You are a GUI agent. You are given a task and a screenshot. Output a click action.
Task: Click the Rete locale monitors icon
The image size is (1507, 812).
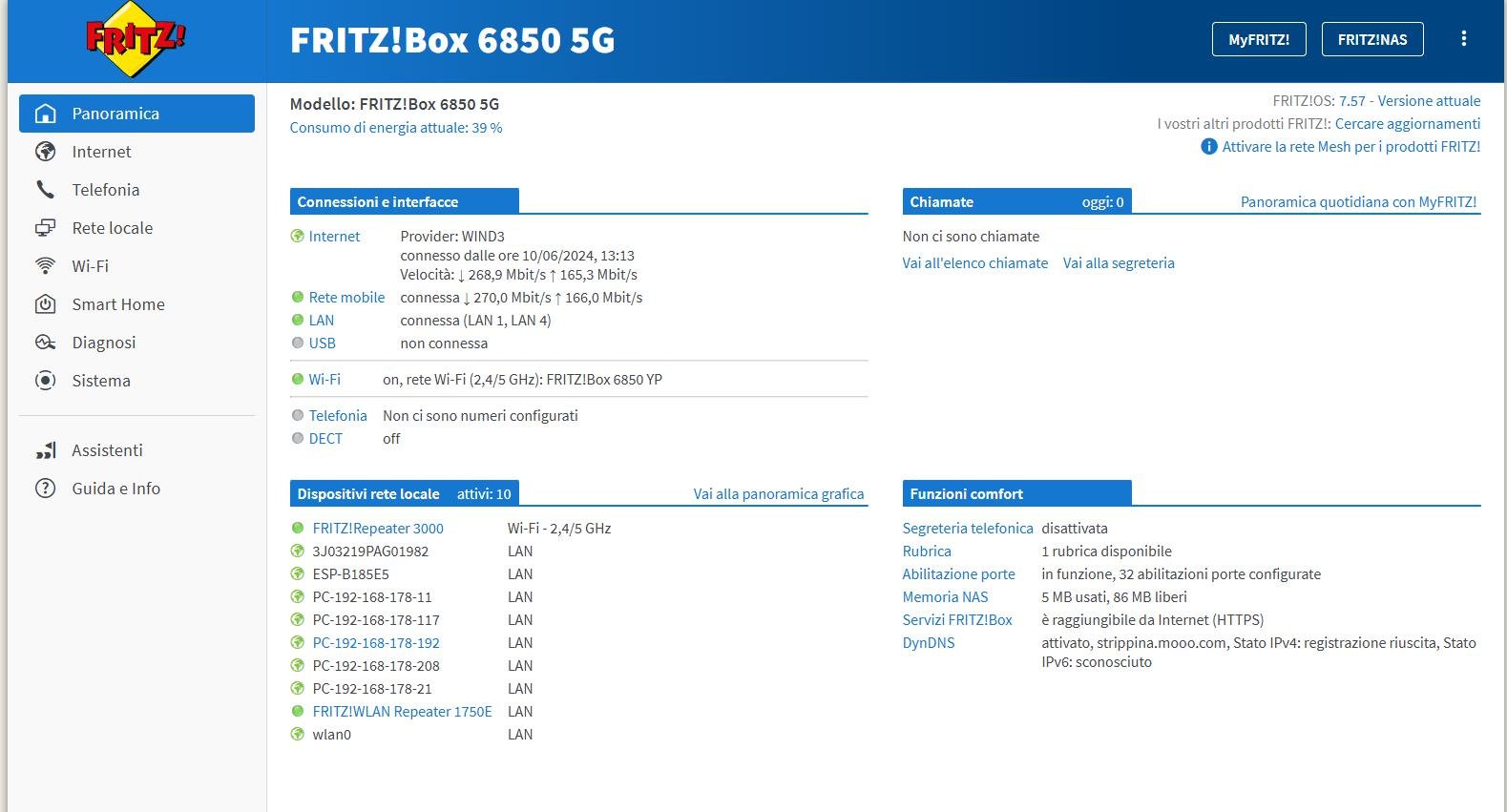45,228
